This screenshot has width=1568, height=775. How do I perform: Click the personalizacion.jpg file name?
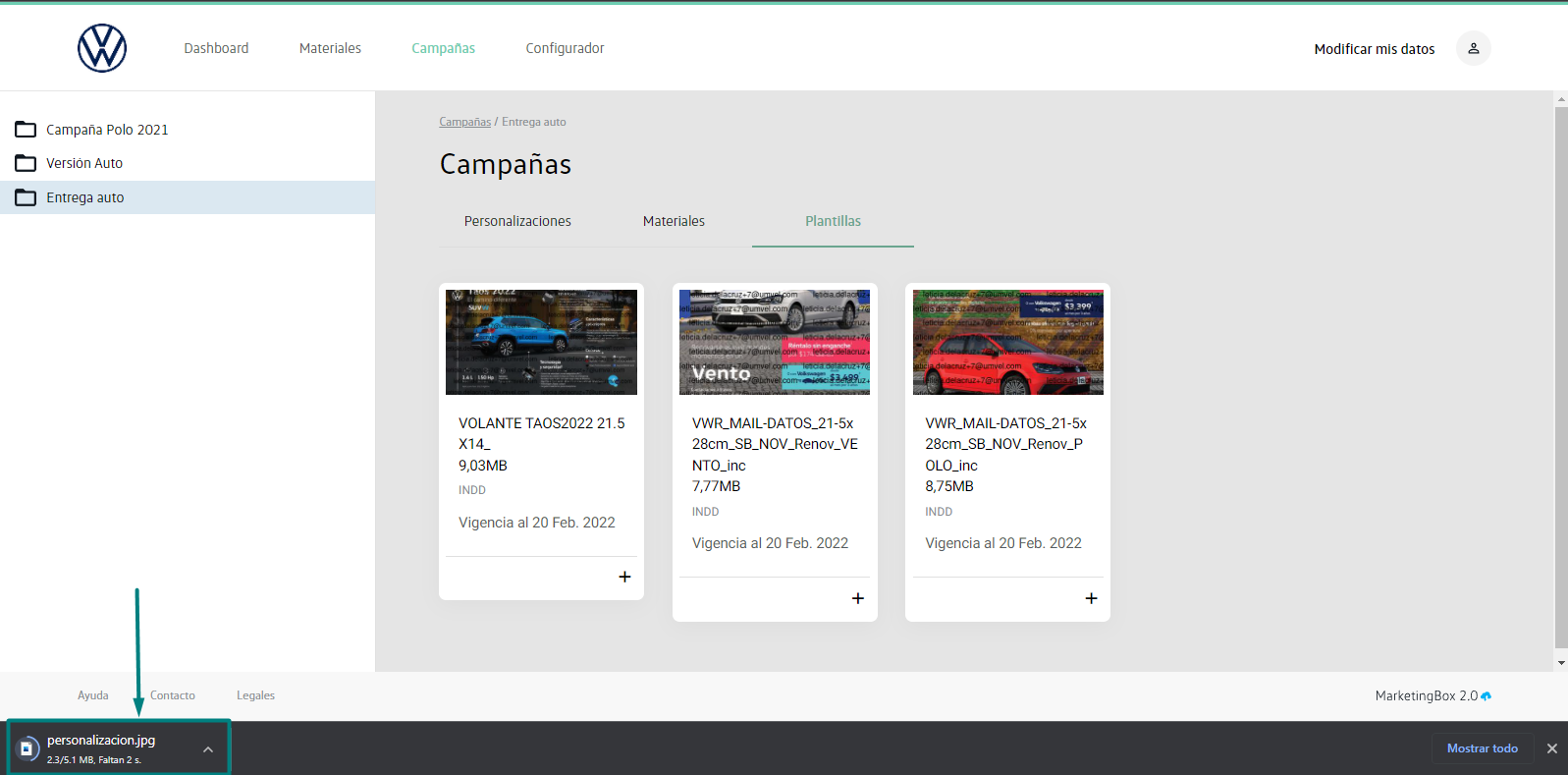coord(101,741)
